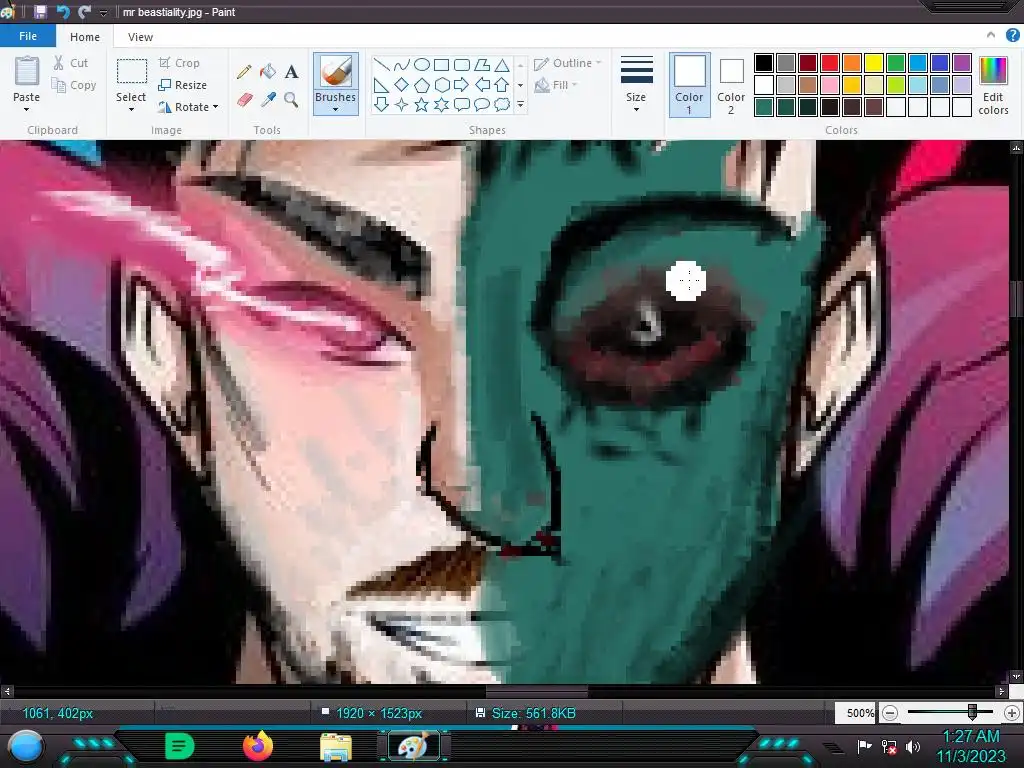Screen dimensions: 1024x768
Task: Open Paint Help
Action: [1013, 35]
